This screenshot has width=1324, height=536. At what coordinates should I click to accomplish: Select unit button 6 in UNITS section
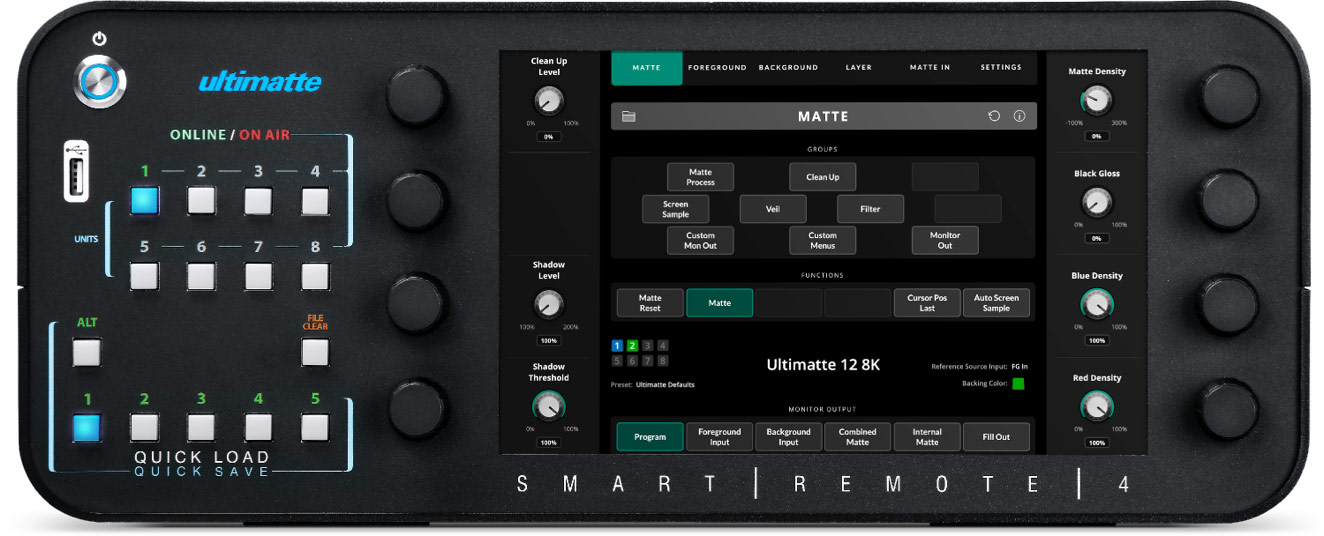(x=201, y=275)
